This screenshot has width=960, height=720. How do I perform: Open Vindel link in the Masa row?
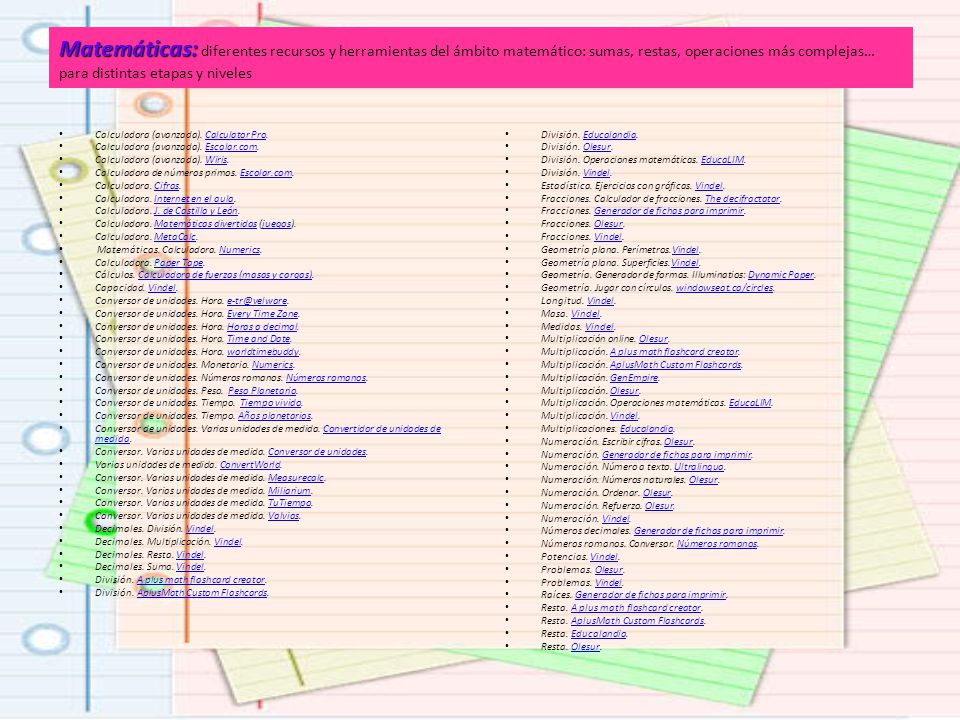point(585,313)
